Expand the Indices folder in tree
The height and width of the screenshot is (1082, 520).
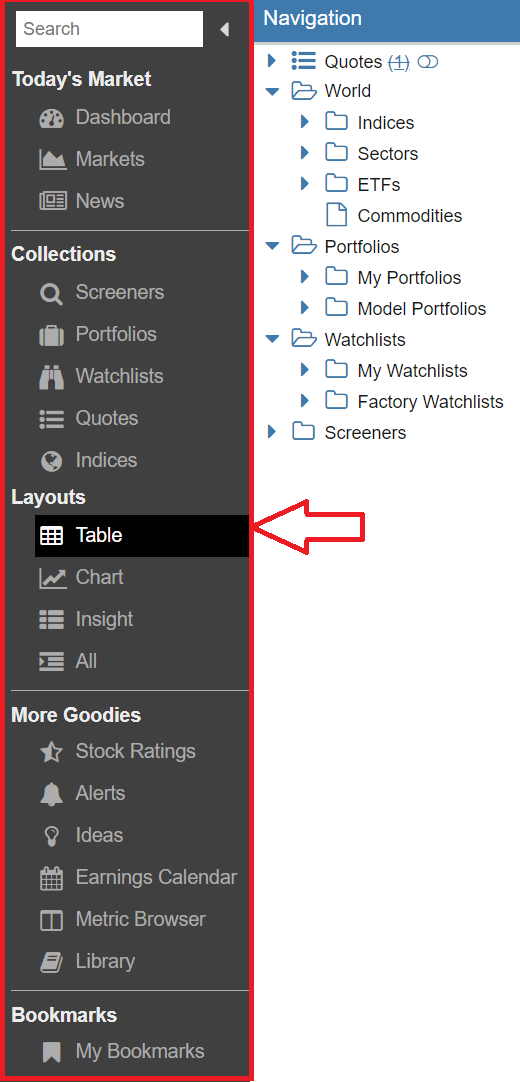305,122
